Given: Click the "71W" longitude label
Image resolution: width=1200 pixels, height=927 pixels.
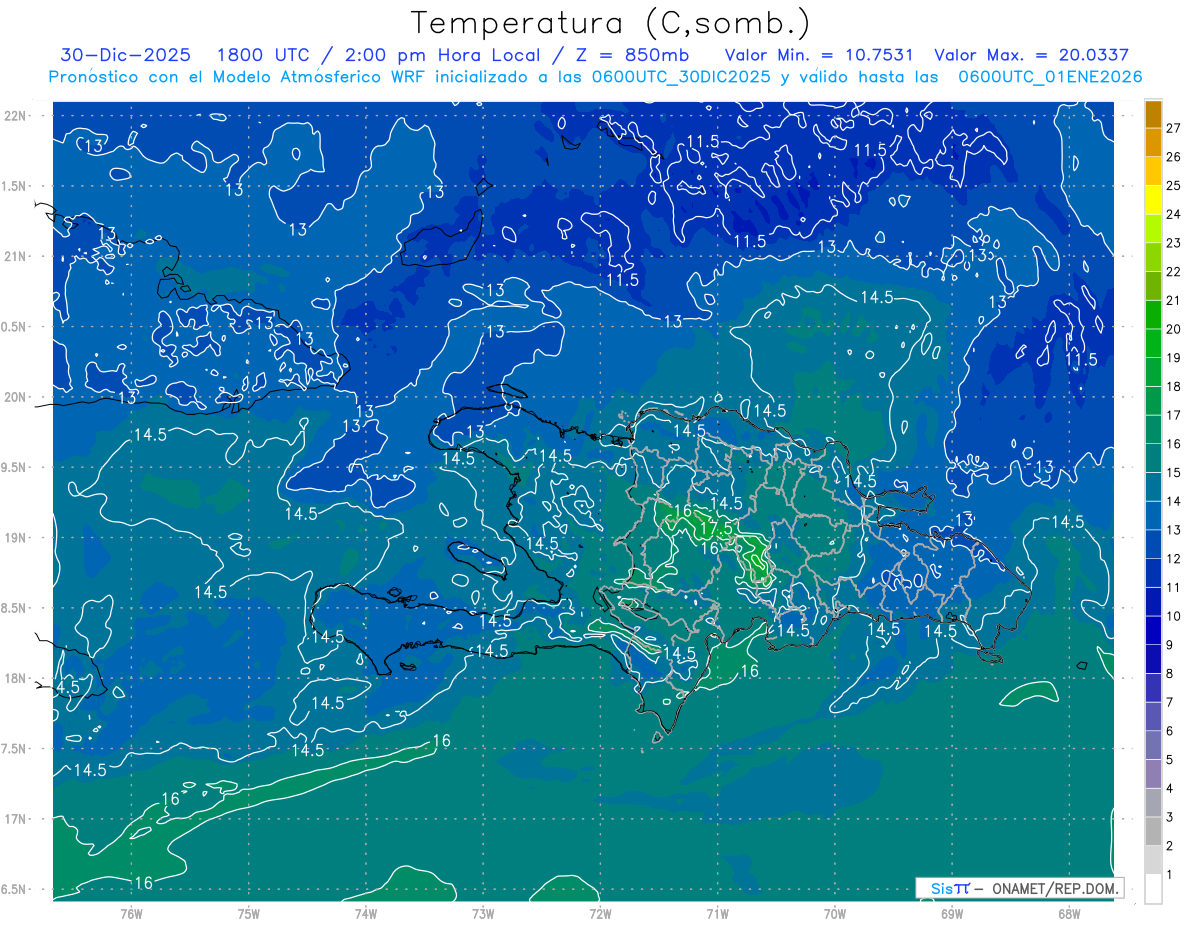Looking at the screenshot, I should coord(717,914).
